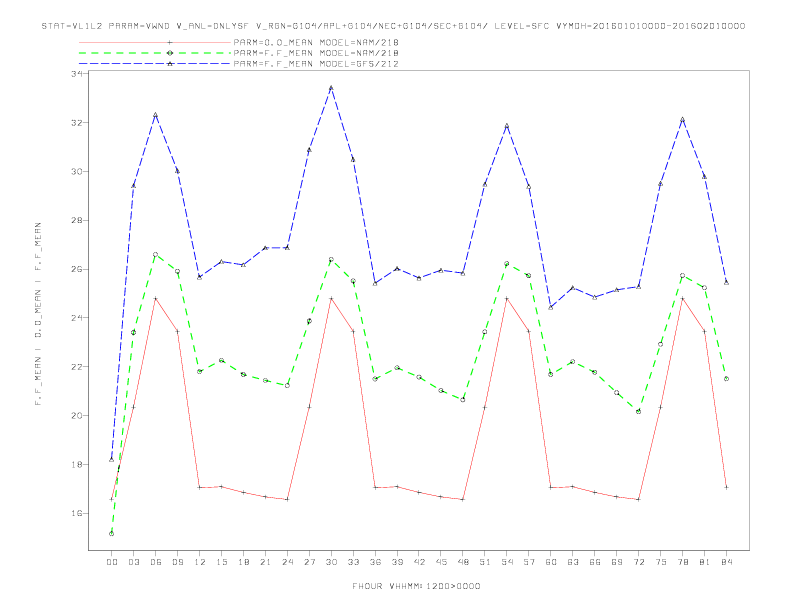
Task: Click the green NAM circle marker at hour 84
Action: 726,378
